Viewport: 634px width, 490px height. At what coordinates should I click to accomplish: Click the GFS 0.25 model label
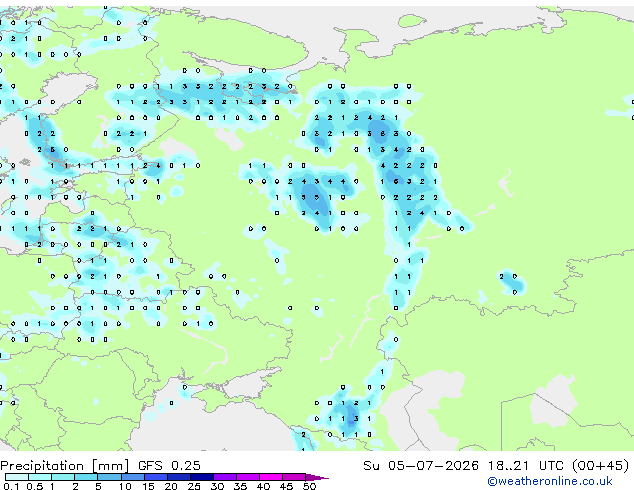click(x=169, y=466)
